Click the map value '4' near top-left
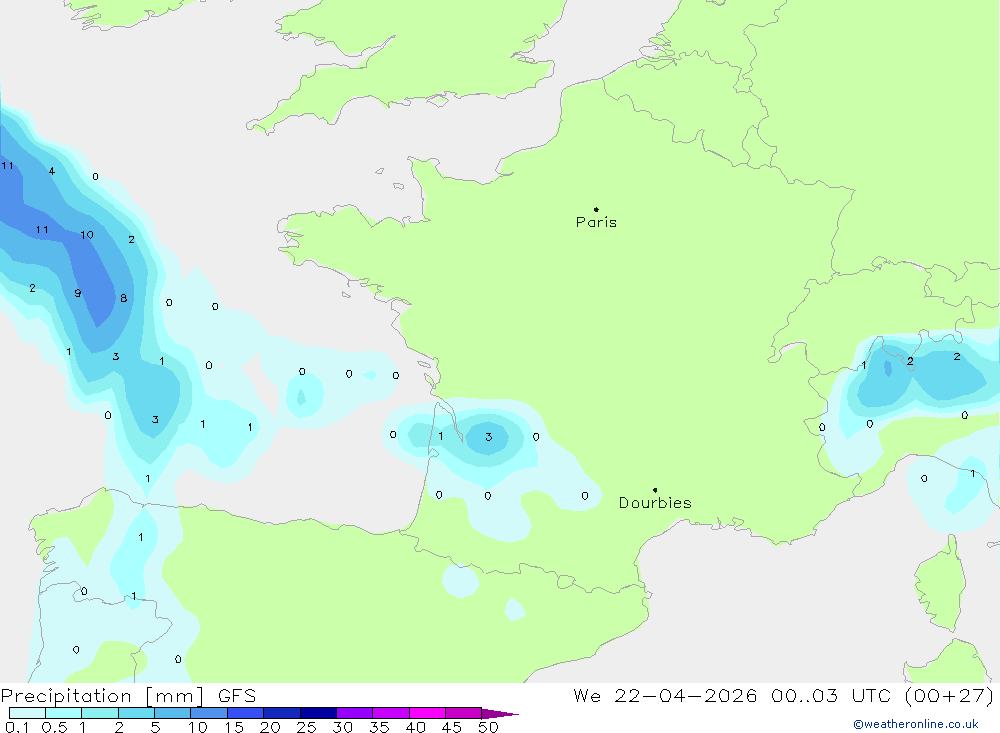Viewport: 1000px width, 733px height. (52, 171)
